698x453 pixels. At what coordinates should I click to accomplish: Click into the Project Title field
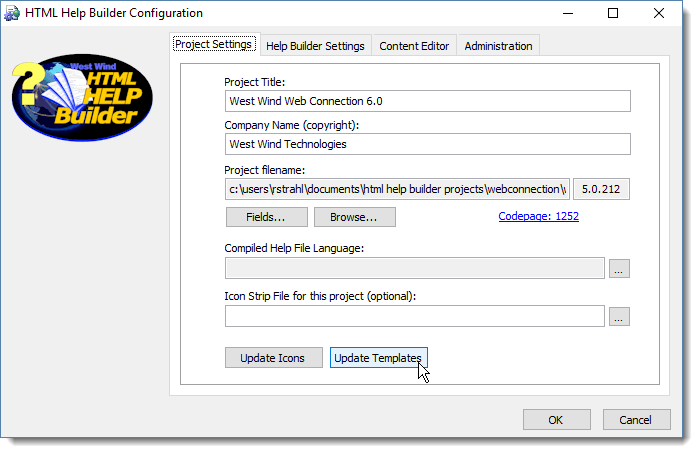(x=427, y=101)
